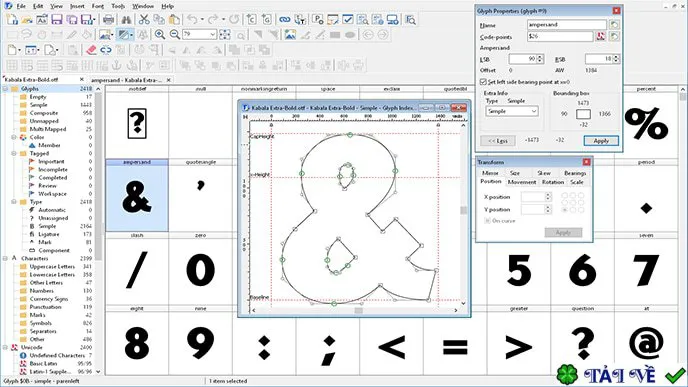The image size is (688, 387).
Task: Open the Font menu
Action: (x=98, y=6)
